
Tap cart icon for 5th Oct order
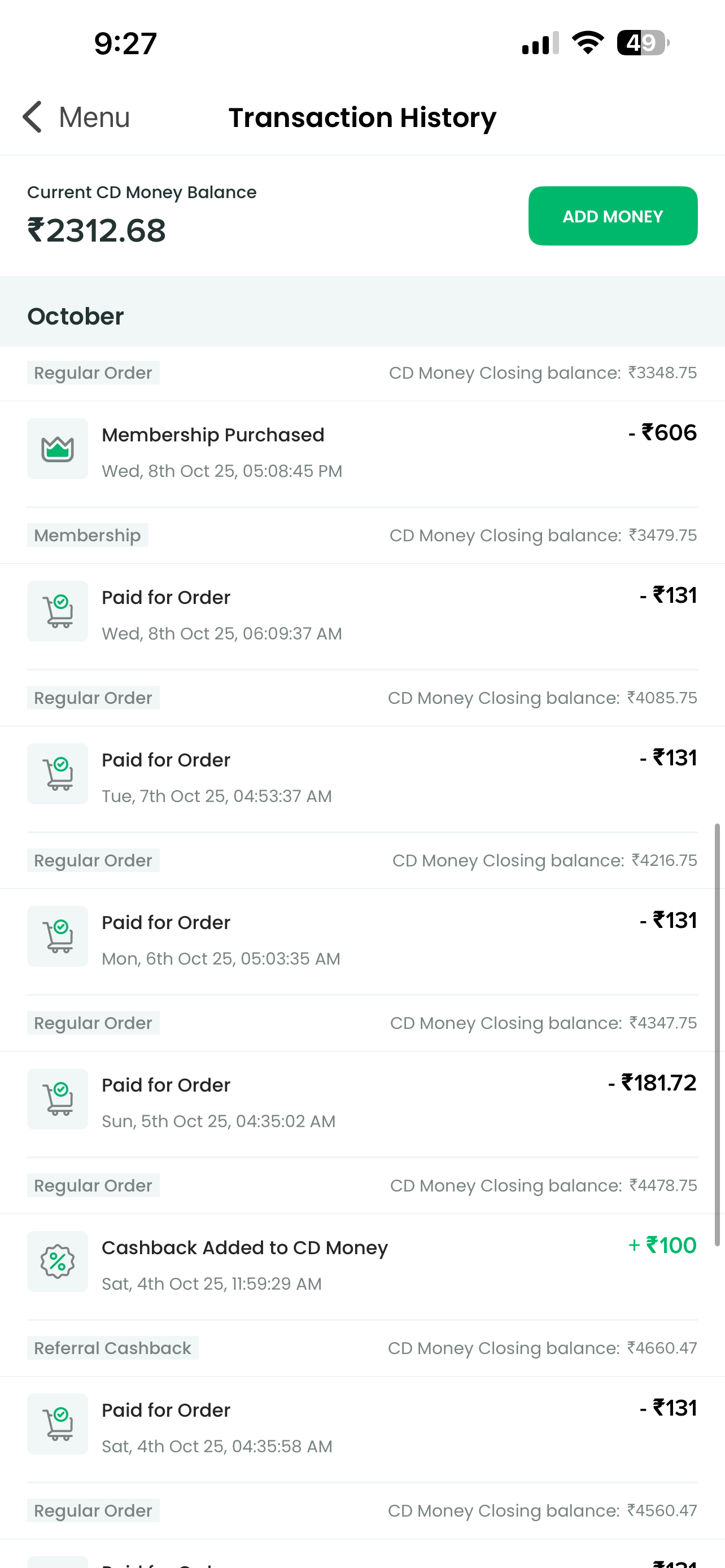point(58,1100)
